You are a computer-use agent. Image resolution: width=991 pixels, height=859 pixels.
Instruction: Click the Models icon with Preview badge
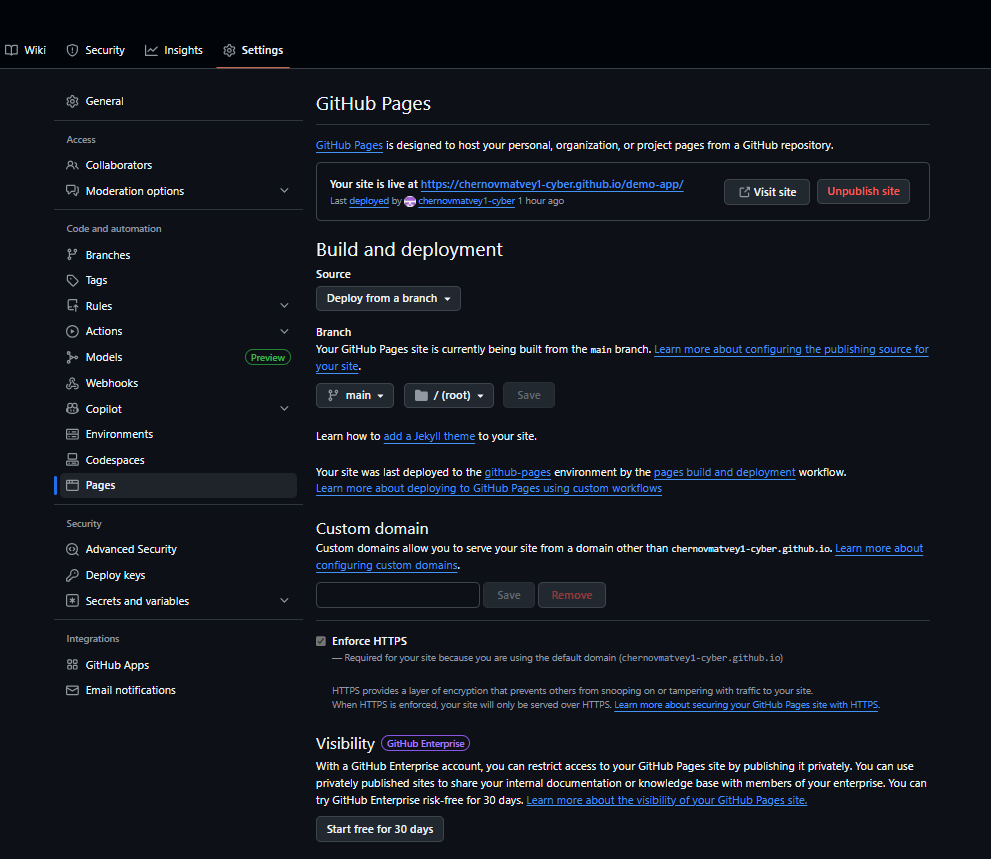click(71, 357)
